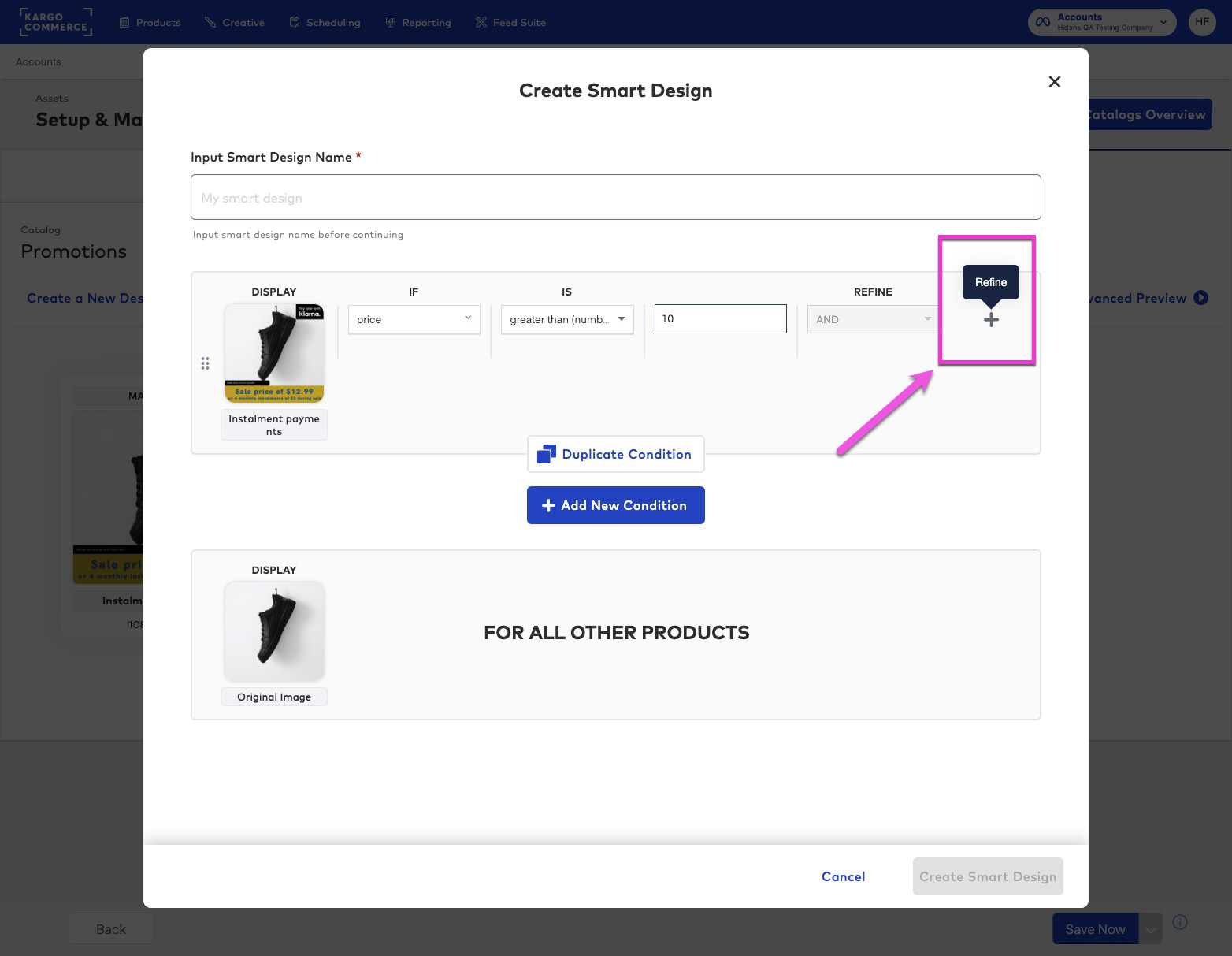Click the Add New Condition button
Viewport: 1232px width, 956px height.
point(615,505)
